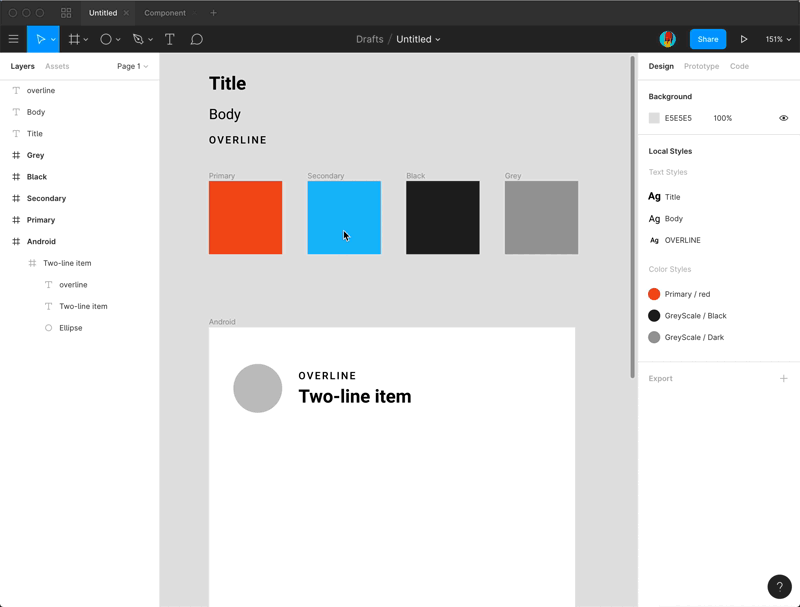This screenshot has width=800, height=607.
Task: Select the Two-line item frame layer
Action: [x=67, y=263]
